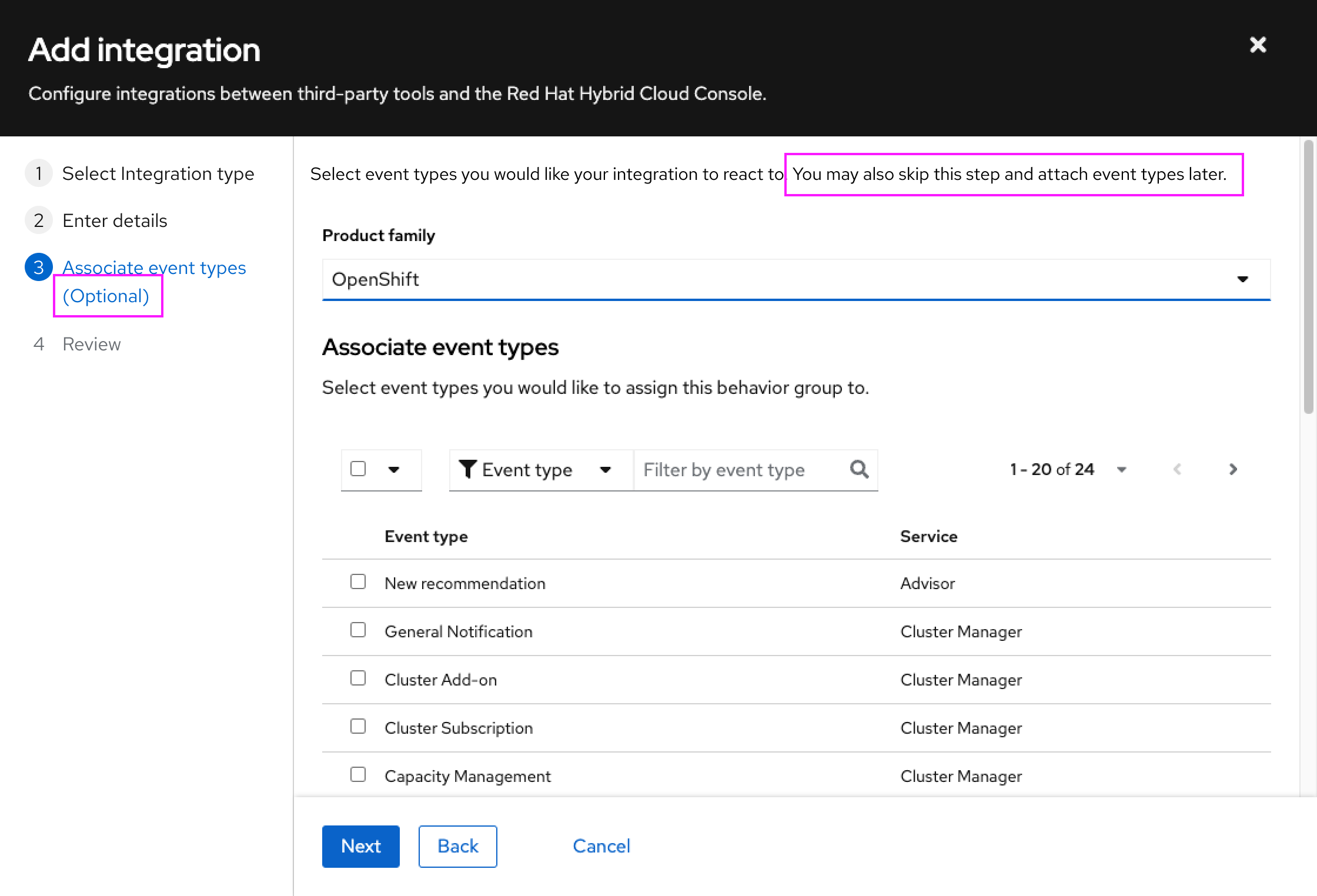Viewport: 1317px width, 896px height.
Task: Toggle the Cluster Subscription checkbox
Action: point(358,727)
